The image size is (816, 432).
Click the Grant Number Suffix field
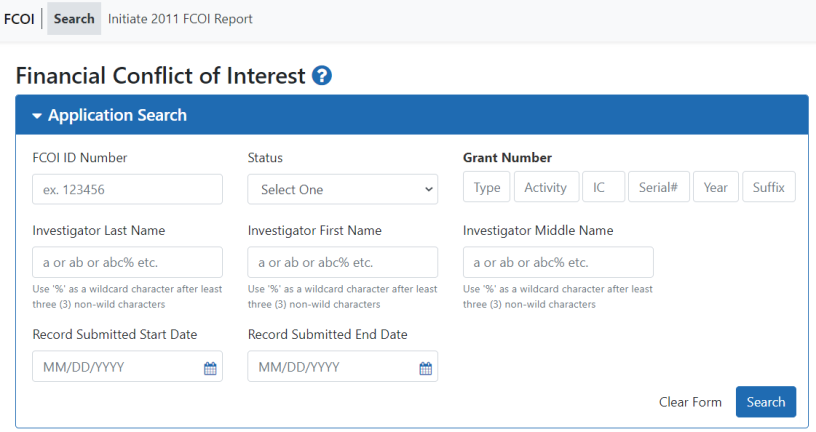pyautogui.click(x=768, y=187)
